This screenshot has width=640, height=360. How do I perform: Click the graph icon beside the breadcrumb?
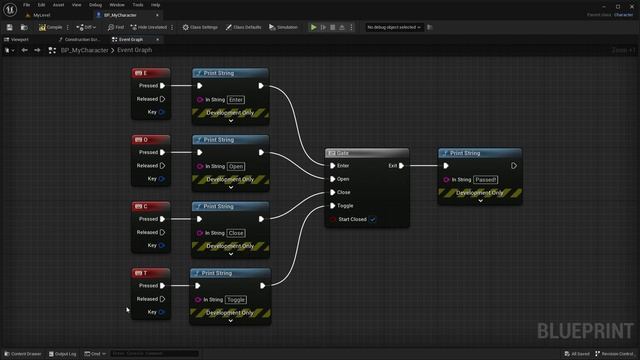pos(52,50)
